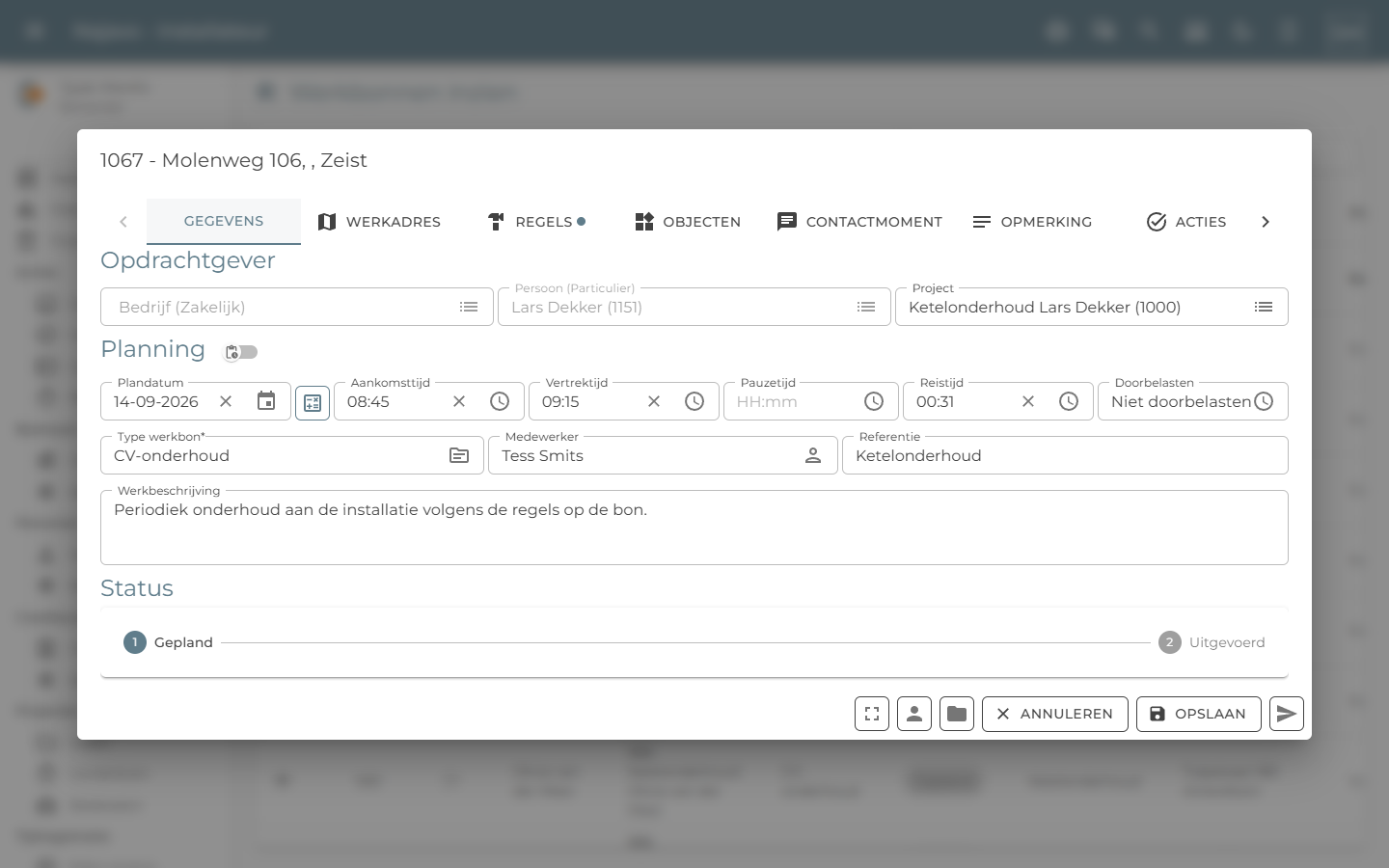Open the Type werkbon selector

[459, 455]
